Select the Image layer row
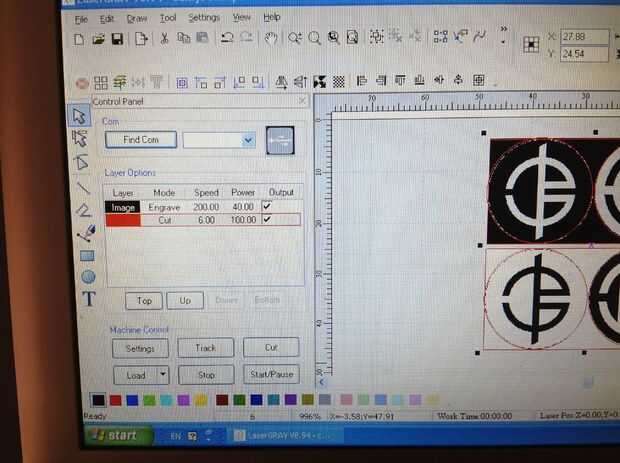The width and height of the screenshot is (620, 463). [203, 207]
